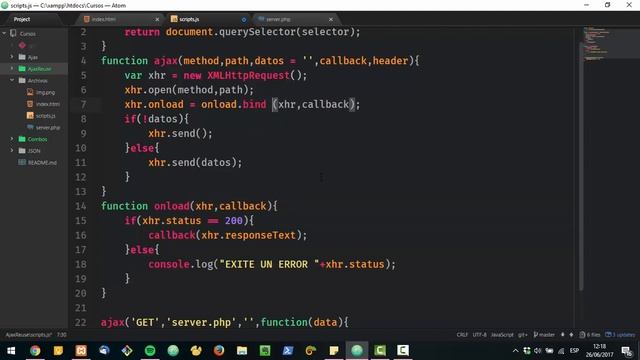Screen dimensions: 640x360
Task: Change the JavaScript grammar selector
Action: pos(502,335)
